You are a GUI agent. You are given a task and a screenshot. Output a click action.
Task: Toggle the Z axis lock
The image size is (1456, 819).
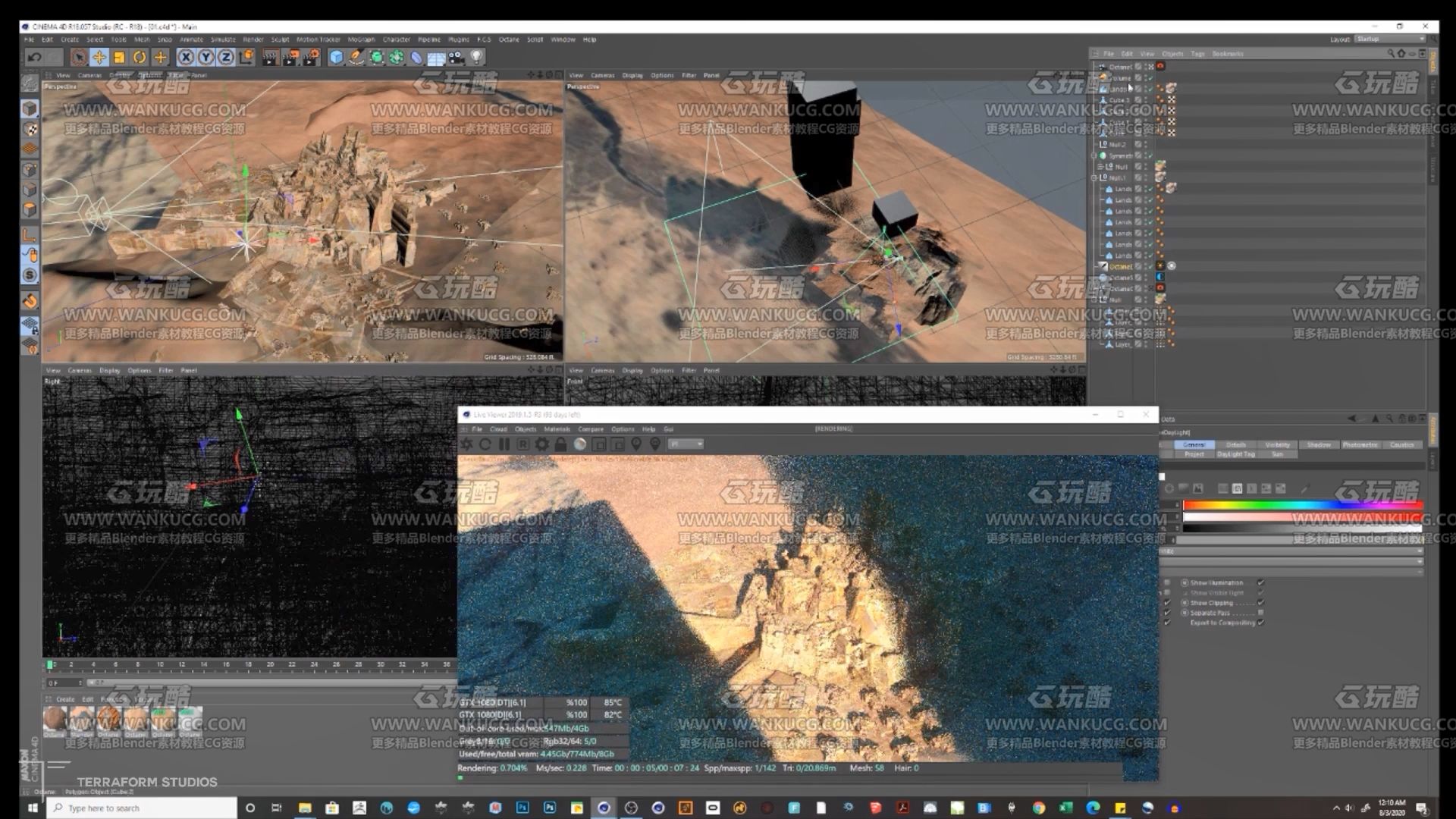coord(226,57)
